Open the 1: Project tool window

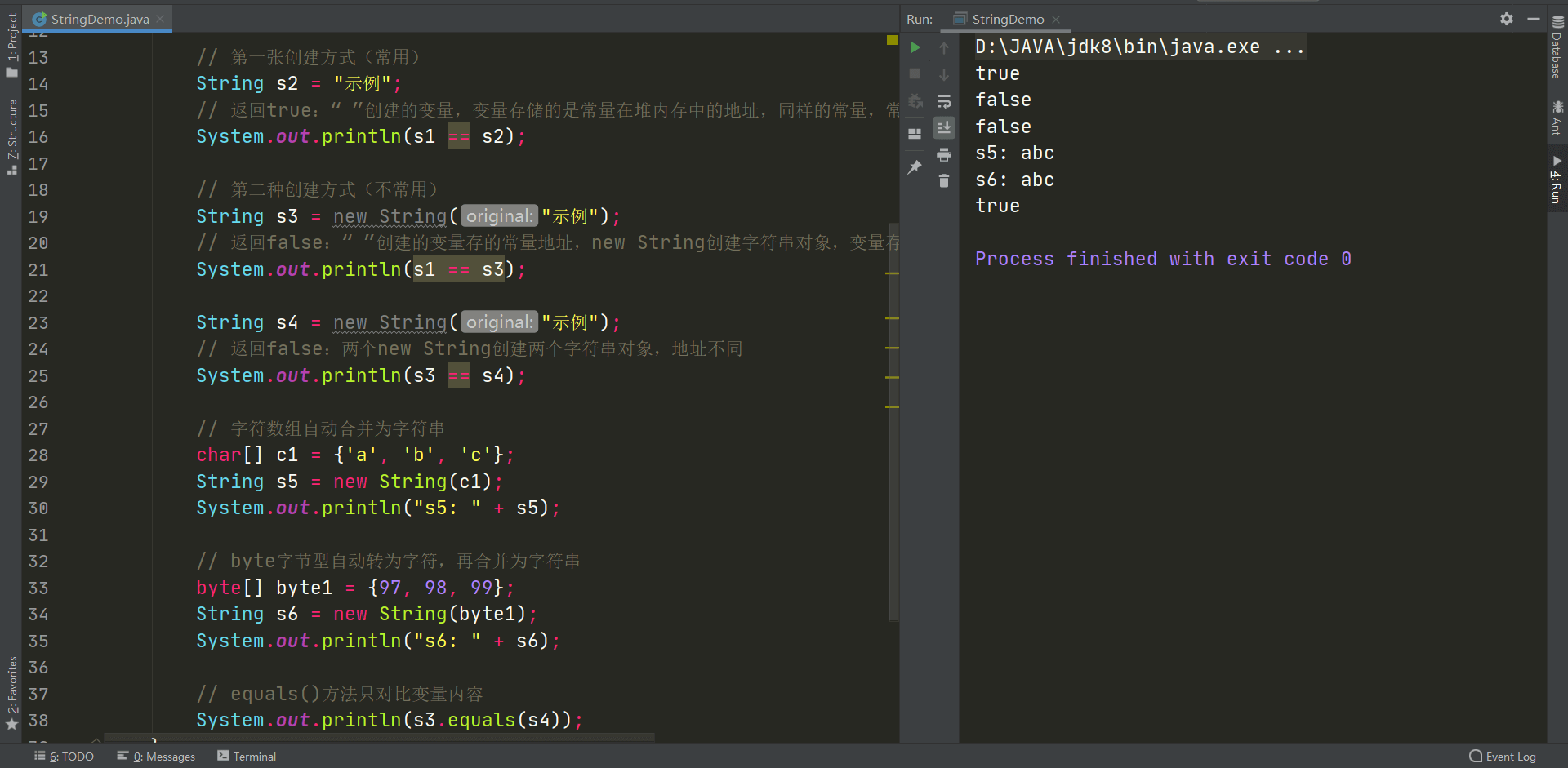pos(11,46)
